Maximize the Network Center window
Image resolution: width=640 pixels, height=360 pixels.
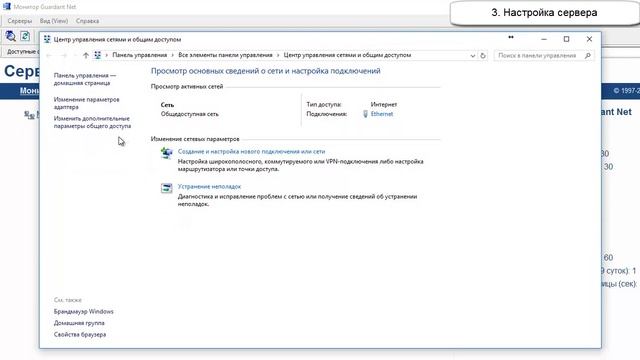tap(567, 39)
